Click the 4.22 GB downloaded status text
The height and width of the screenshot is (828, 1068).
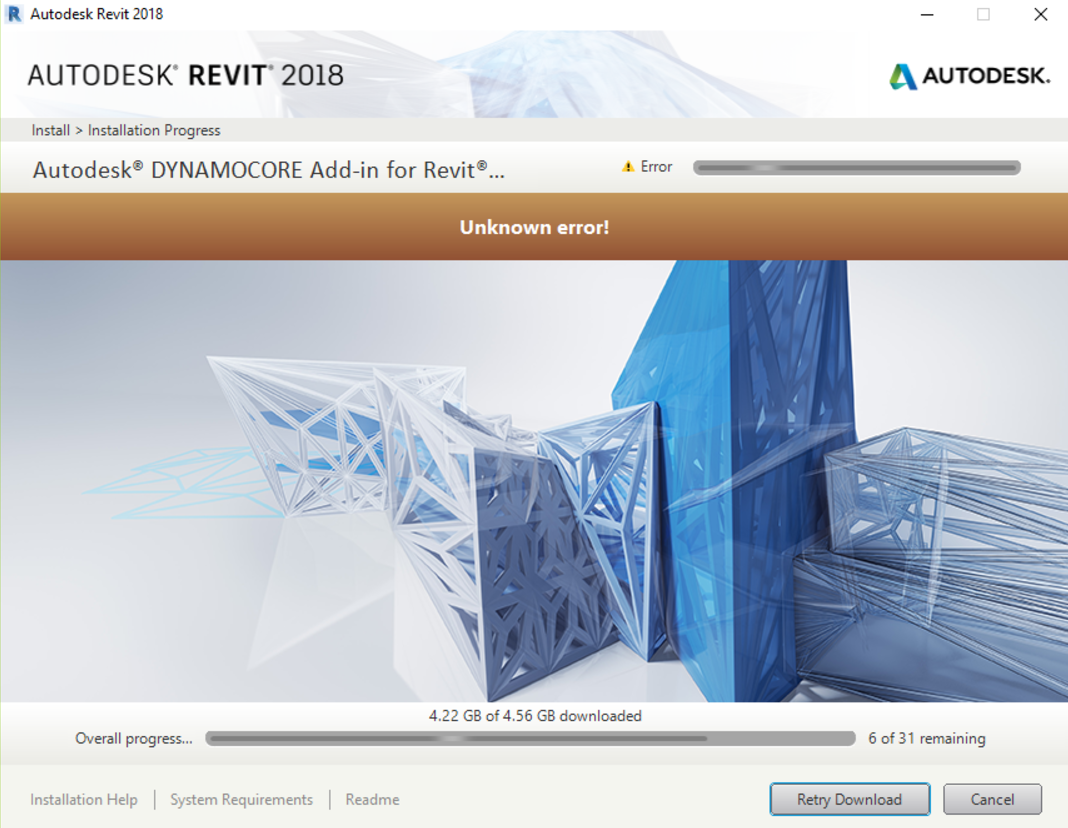(x=533, y=715)
